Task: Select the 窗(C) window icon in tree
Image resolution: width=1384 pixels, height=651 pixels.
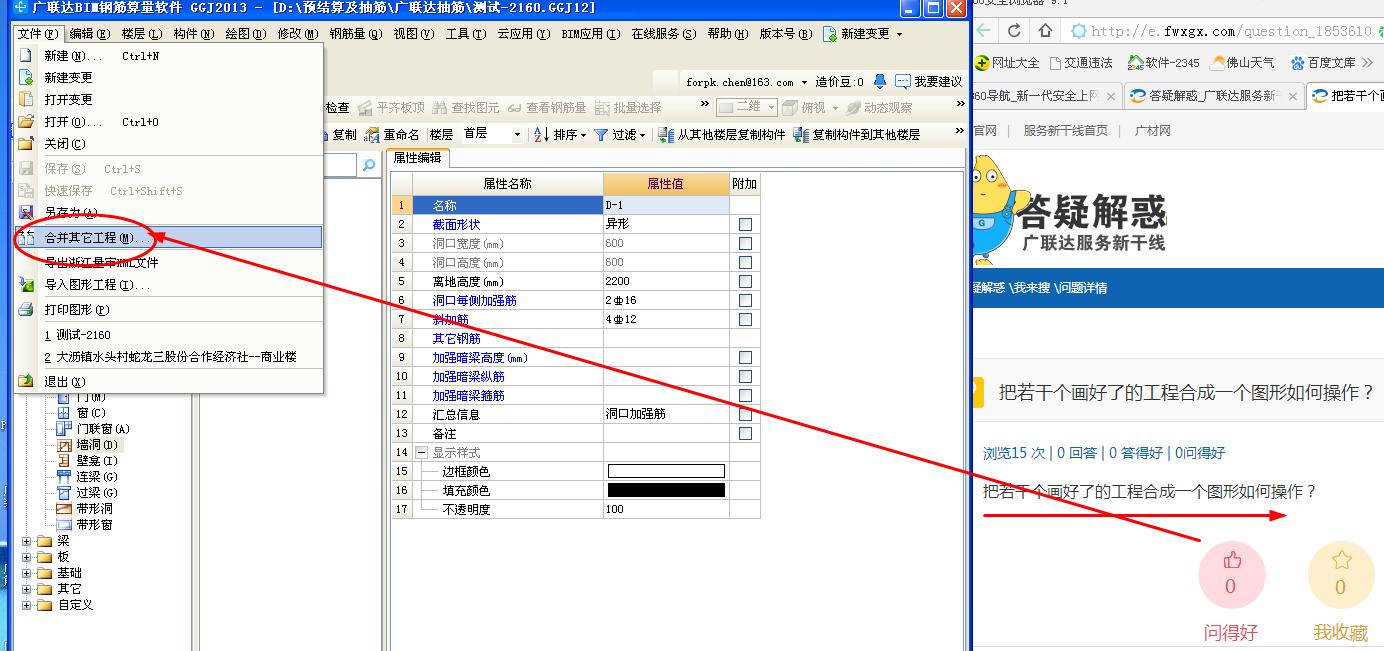Action: pyautogui.click(x=65, y=413)
